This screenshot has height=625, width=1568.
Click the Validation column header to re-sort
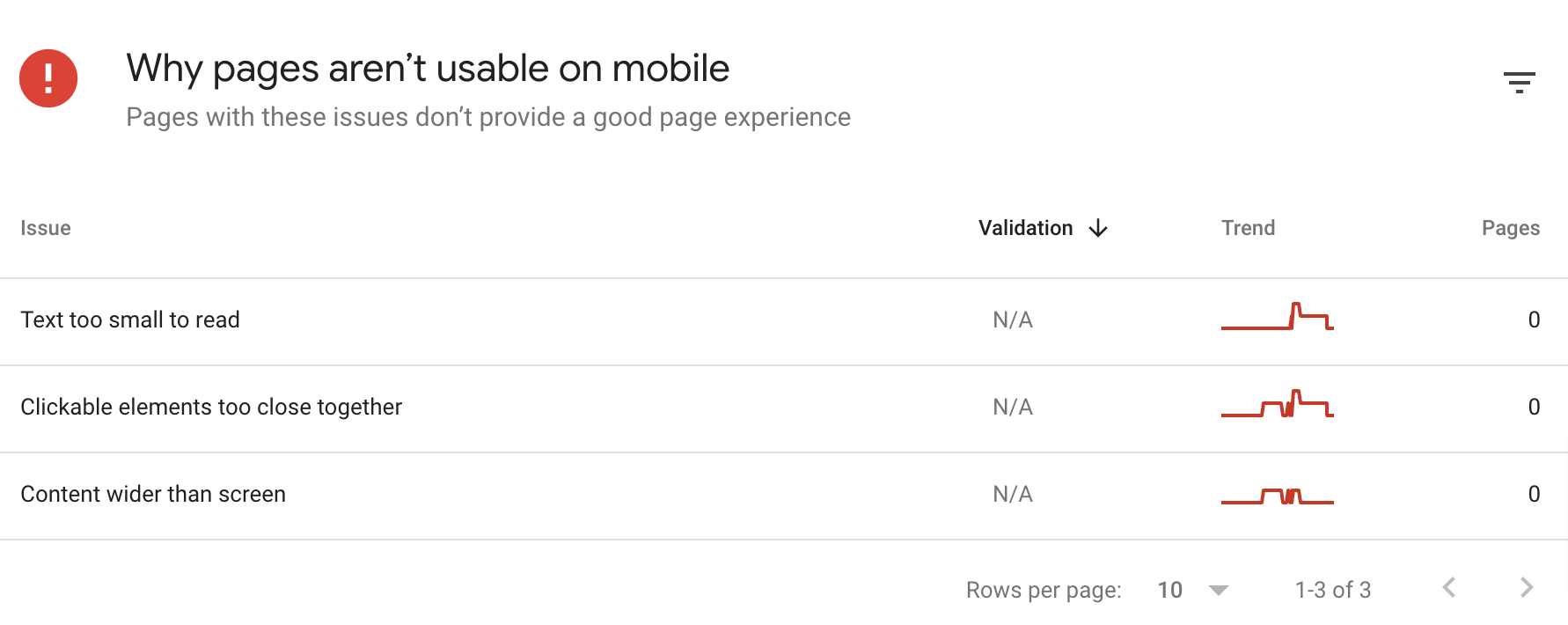1025,228
